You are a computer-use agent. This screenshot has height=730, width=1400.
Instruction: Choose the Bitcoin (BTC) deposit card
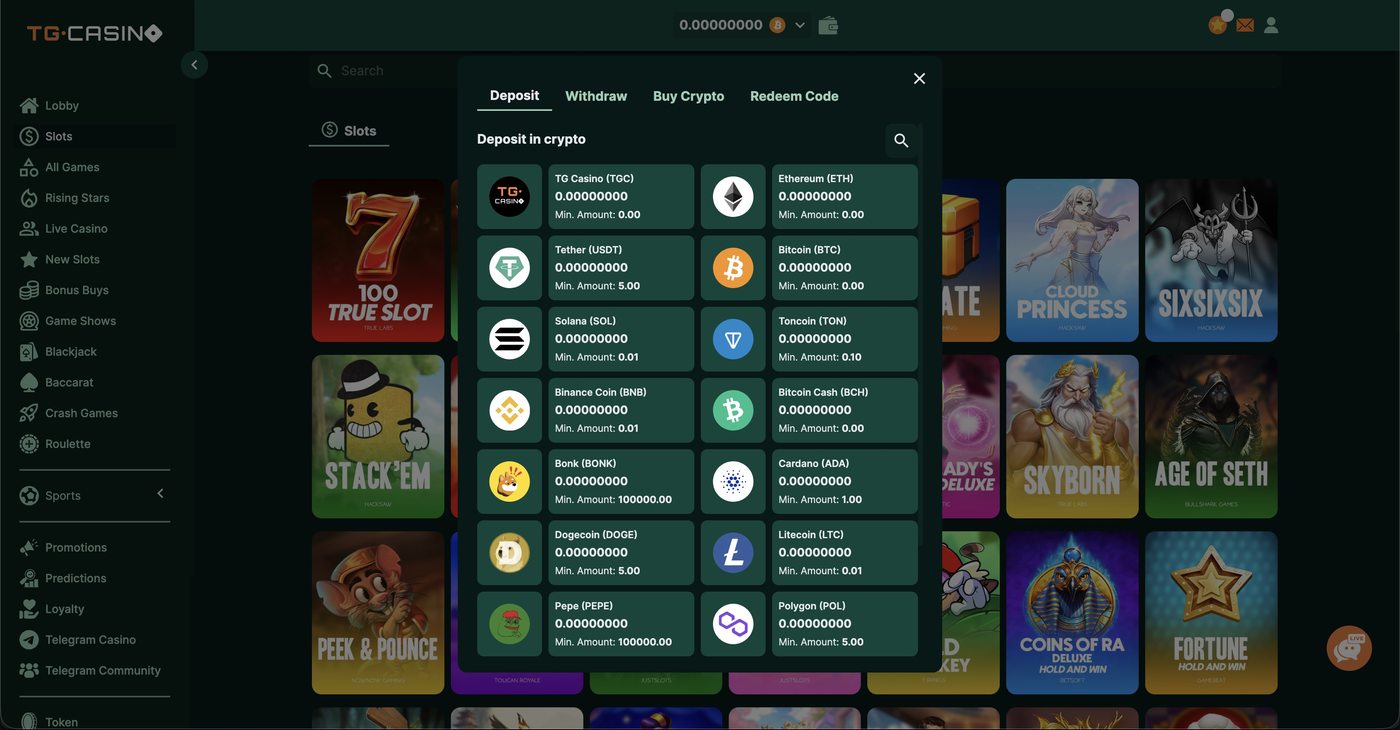pos(845,268)
